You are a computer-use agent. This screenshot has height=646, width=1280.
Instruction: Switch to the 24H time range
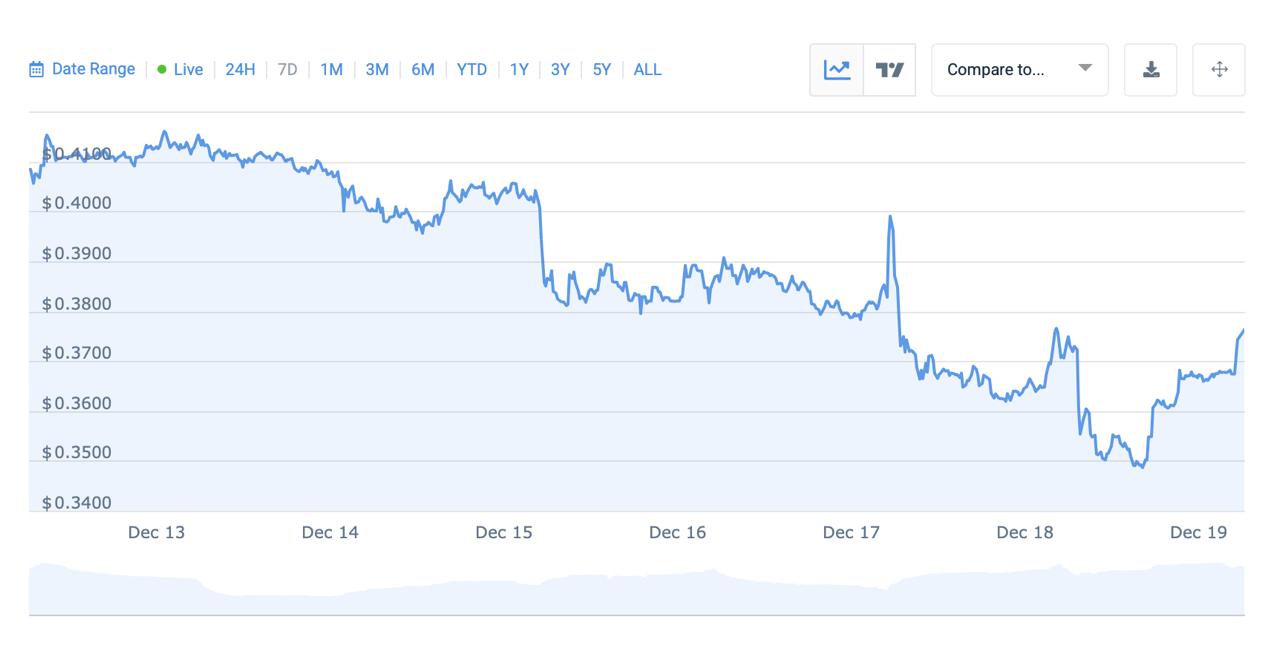[x=238, y=69]
